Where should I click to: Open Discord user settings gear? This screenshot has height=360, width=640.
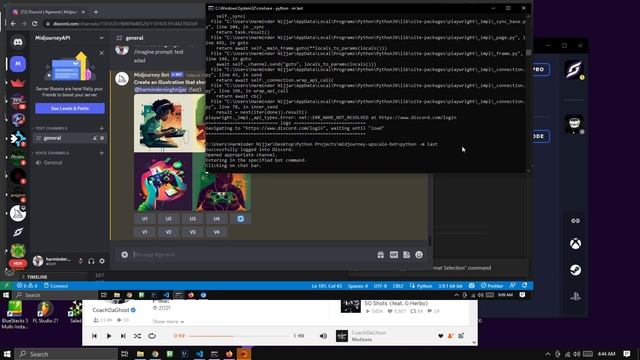point(102,261)
